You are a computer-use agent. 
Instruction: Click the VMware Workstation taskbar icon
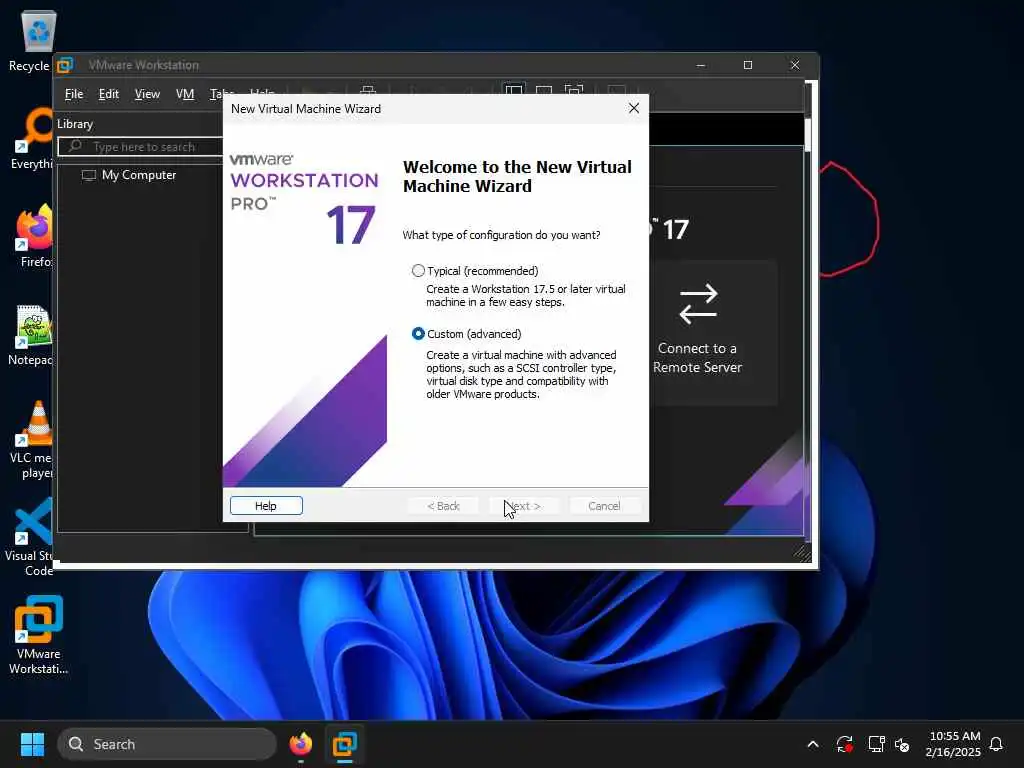click(x=344, y=744)
